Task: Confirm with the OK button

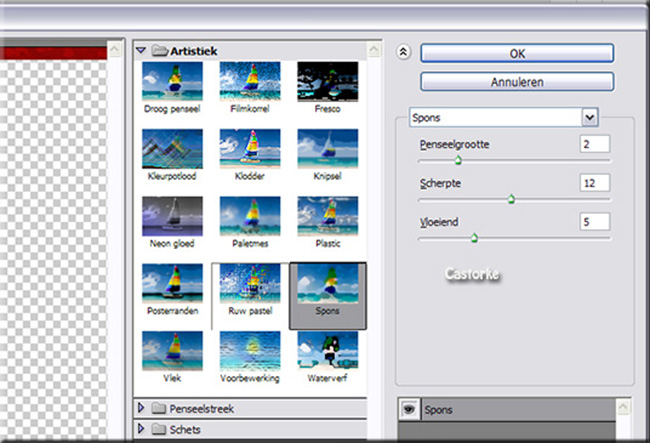Action: 517,53
